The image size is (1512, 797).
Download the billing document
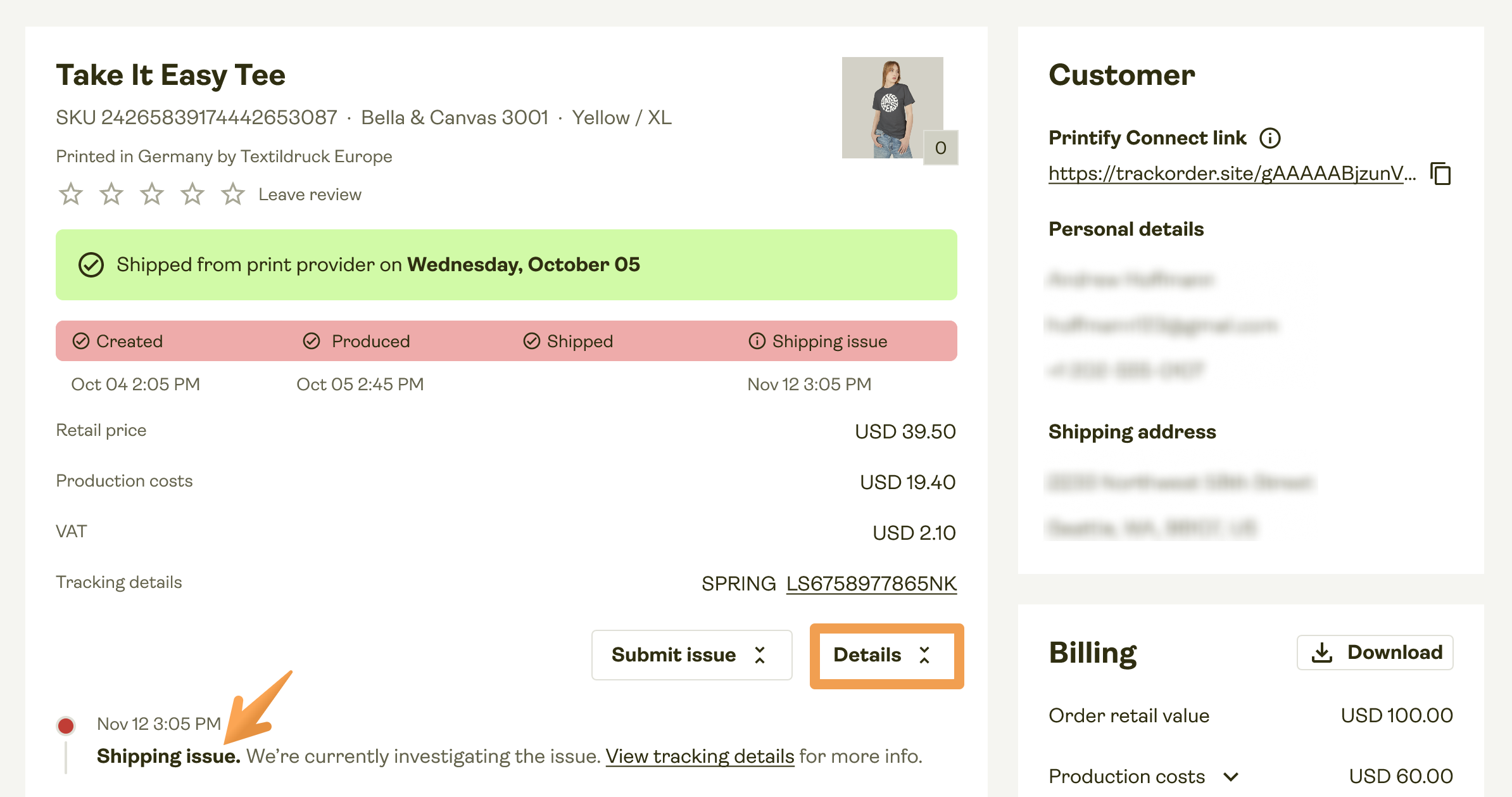click(x=1375, y=653)
